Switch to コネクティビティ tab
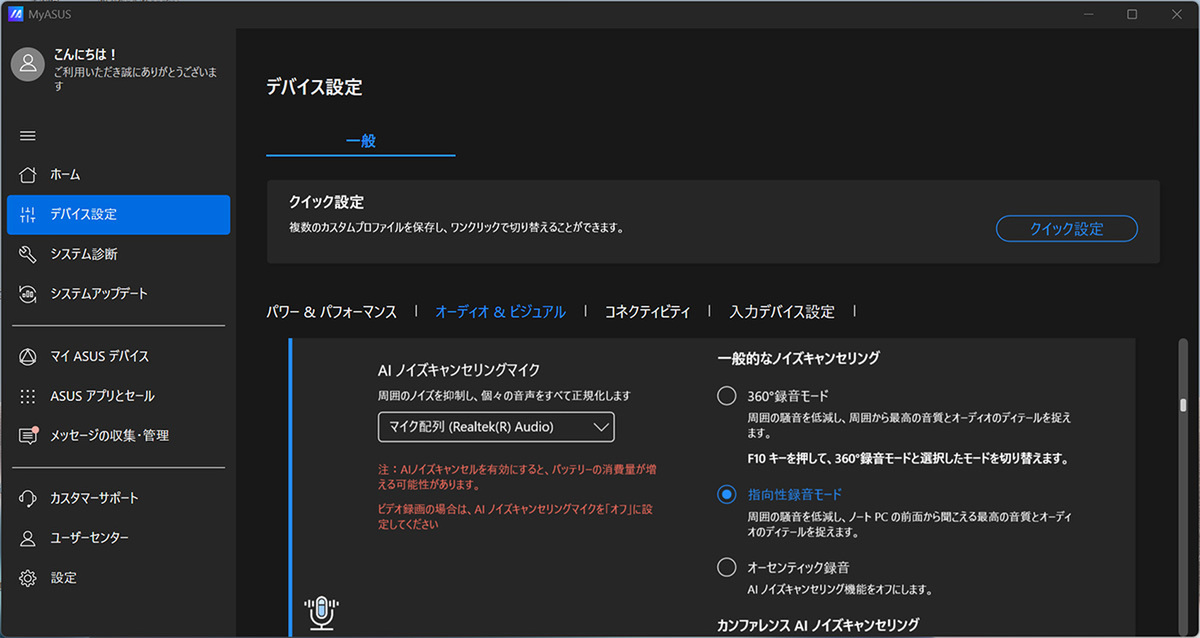 pyautogui.click(x=647, y=311)
